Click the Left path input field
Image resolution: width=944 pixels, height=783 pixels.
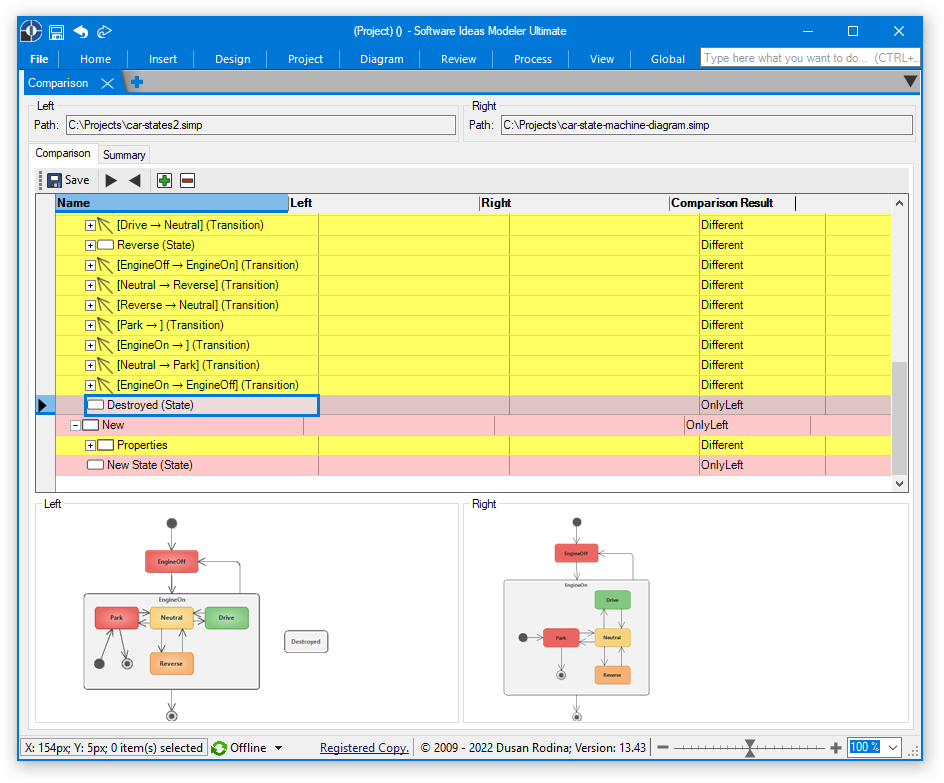pos(261,125)
